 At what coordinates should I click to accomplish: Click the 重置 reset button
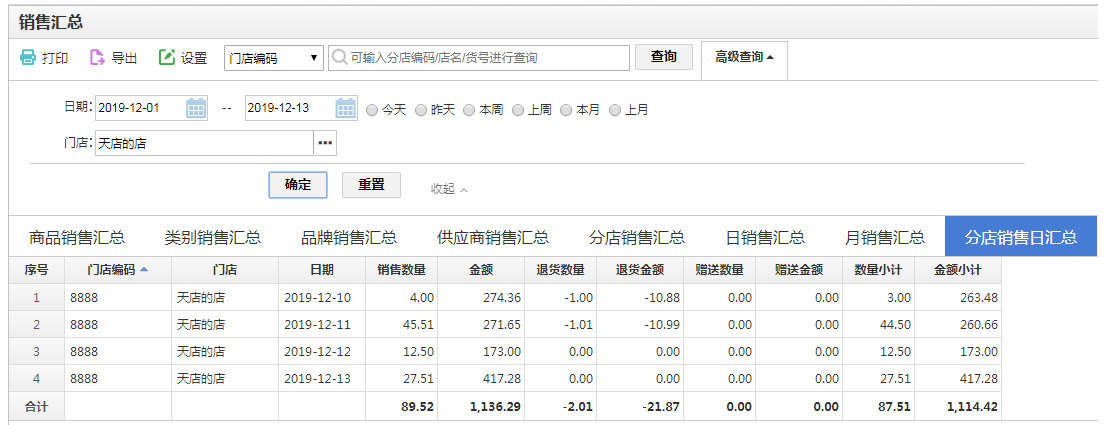371,185
